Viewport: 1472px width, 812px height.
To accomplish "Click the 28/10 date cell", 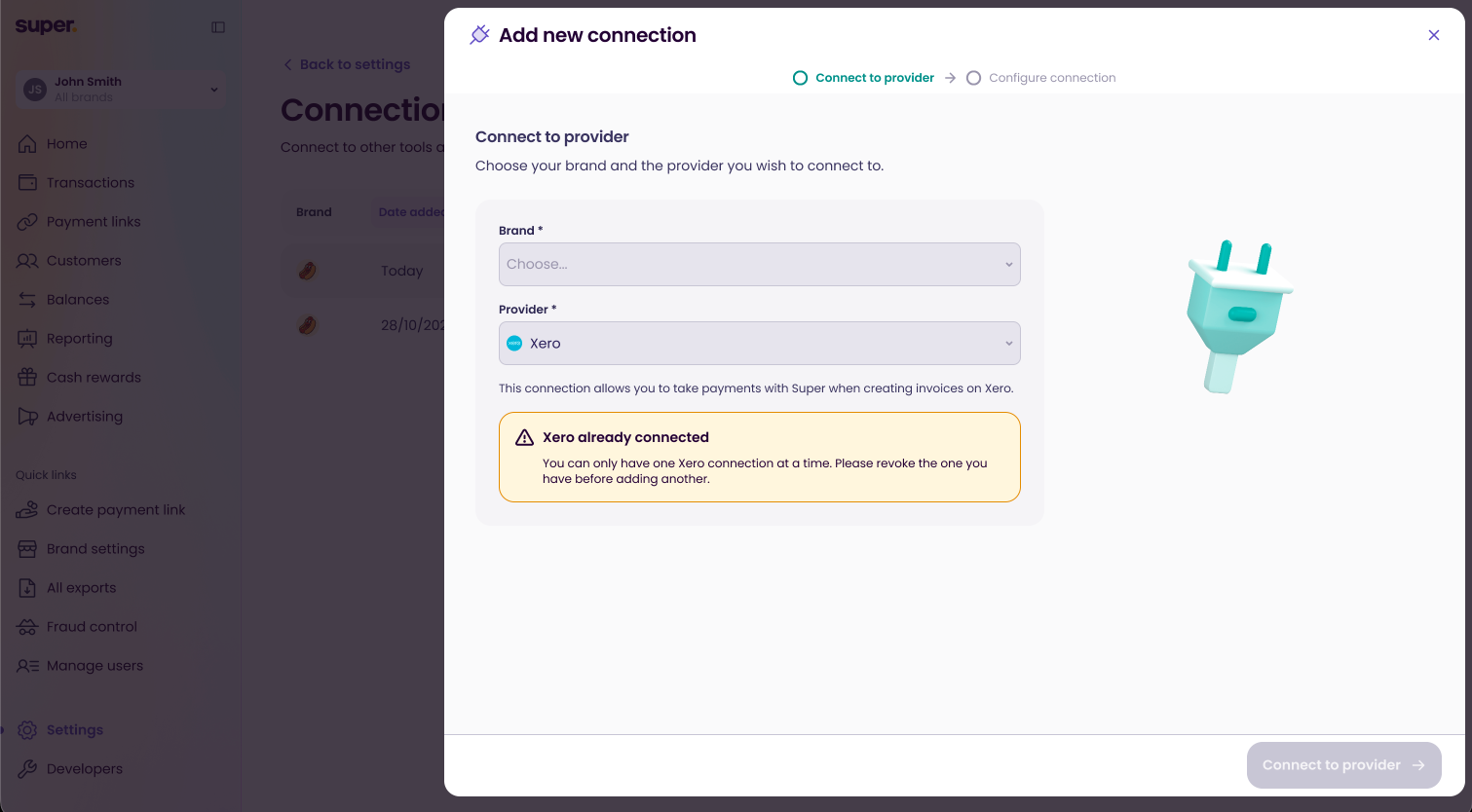I will 413,325.
